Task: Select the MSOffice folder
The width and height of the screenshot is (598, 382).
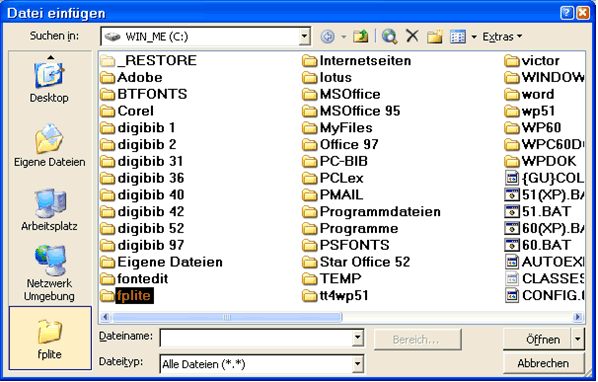Action: tap(341, 94)
